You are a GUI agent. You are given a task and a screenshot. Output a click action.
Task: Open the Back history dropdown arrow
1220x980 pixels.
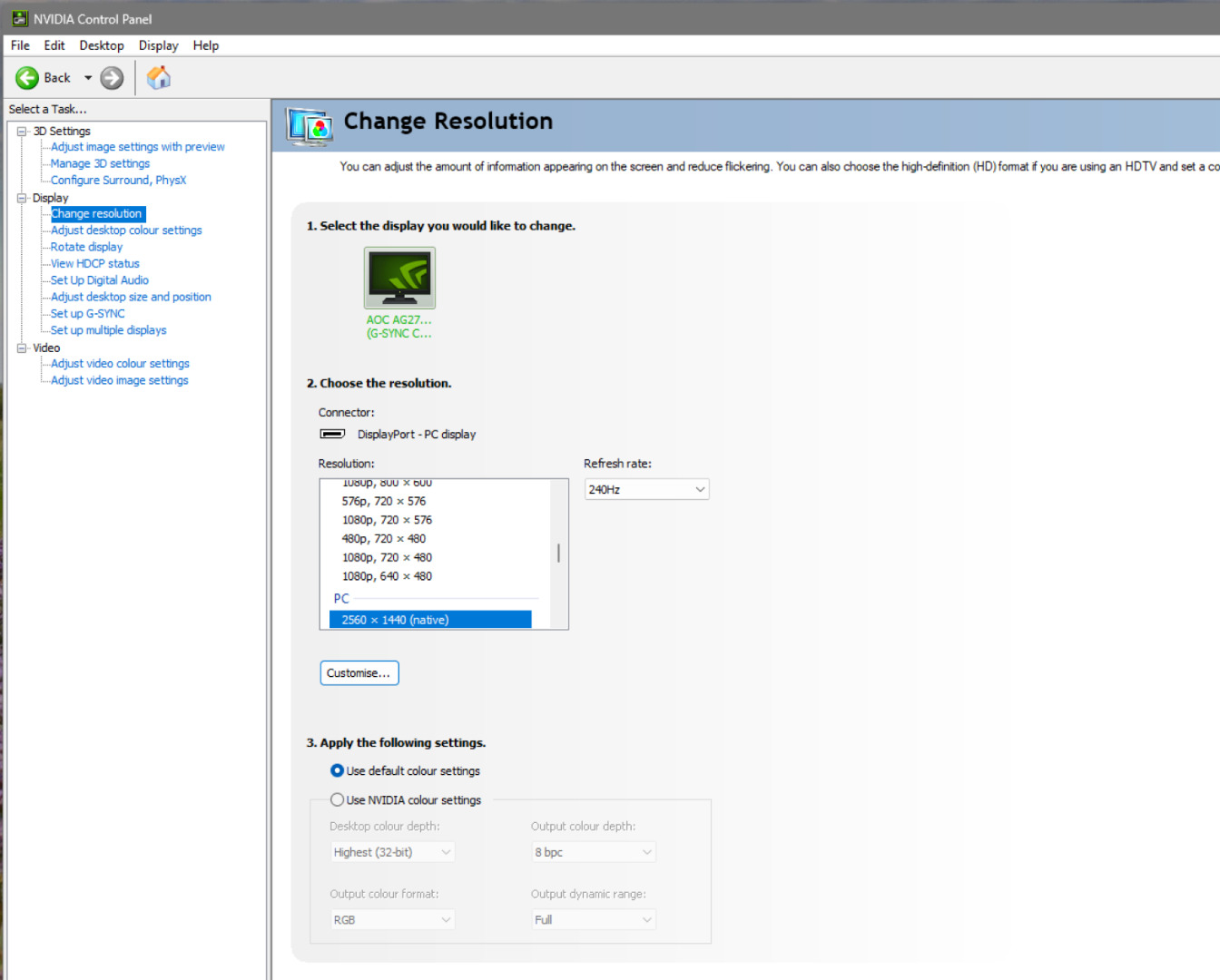(88, 78)
